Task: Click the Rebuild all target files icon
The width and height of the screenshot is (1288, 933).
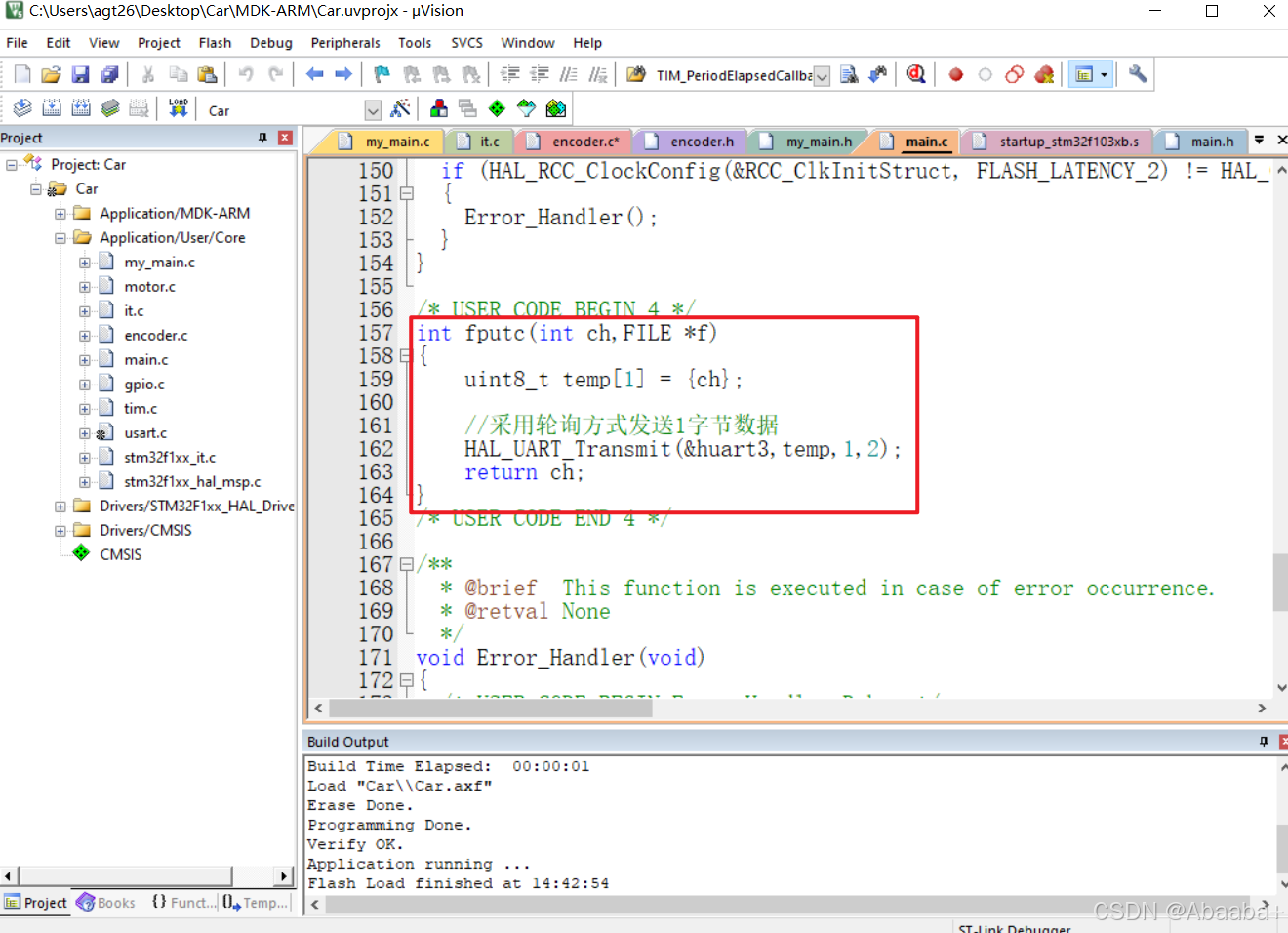Action: coord(81,108)
